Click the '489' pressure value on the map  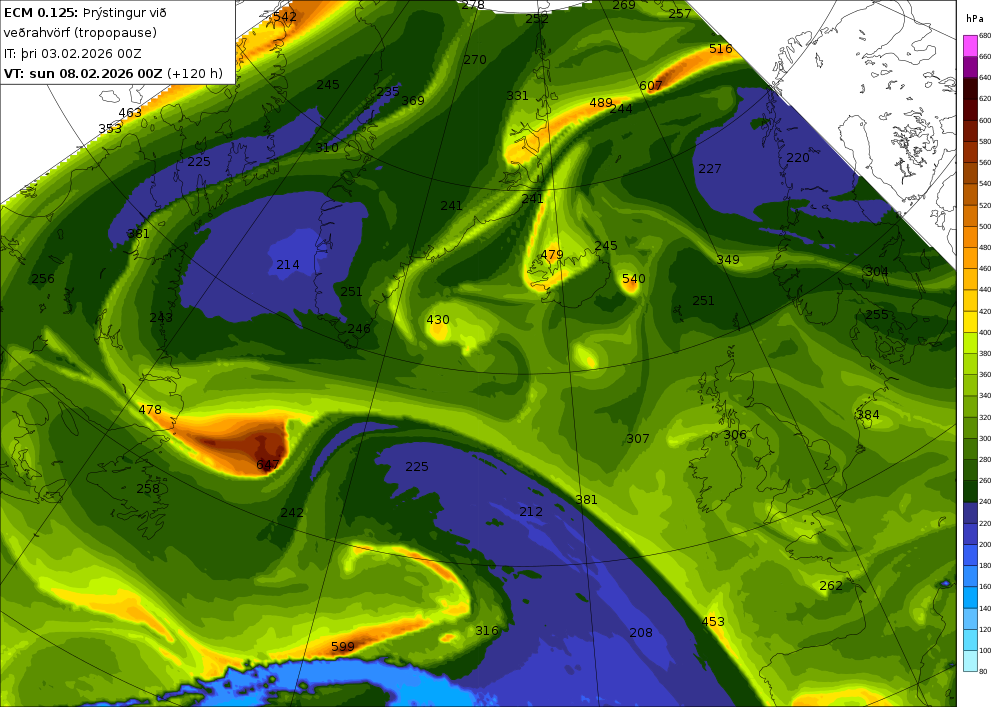pos(601,103)
